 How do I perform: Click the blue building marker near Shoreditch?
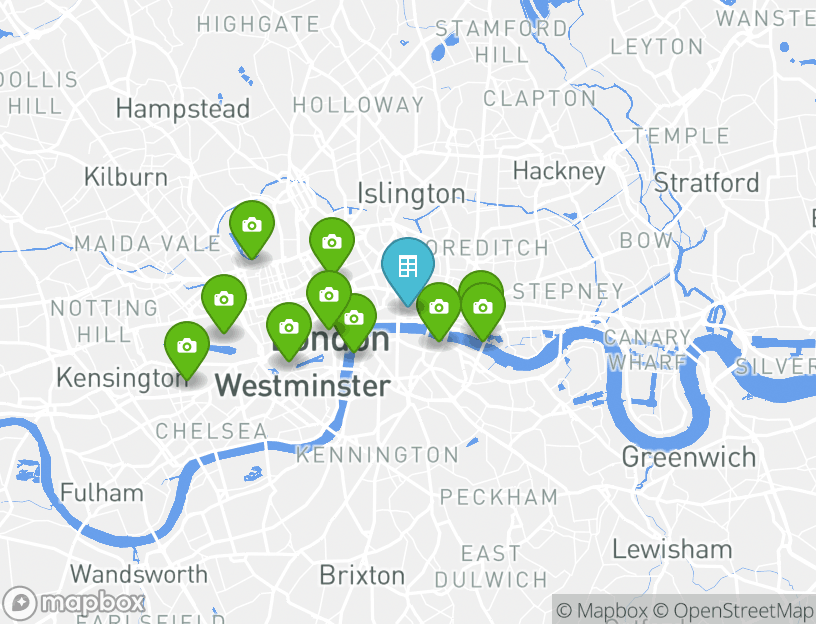[407, 266]
